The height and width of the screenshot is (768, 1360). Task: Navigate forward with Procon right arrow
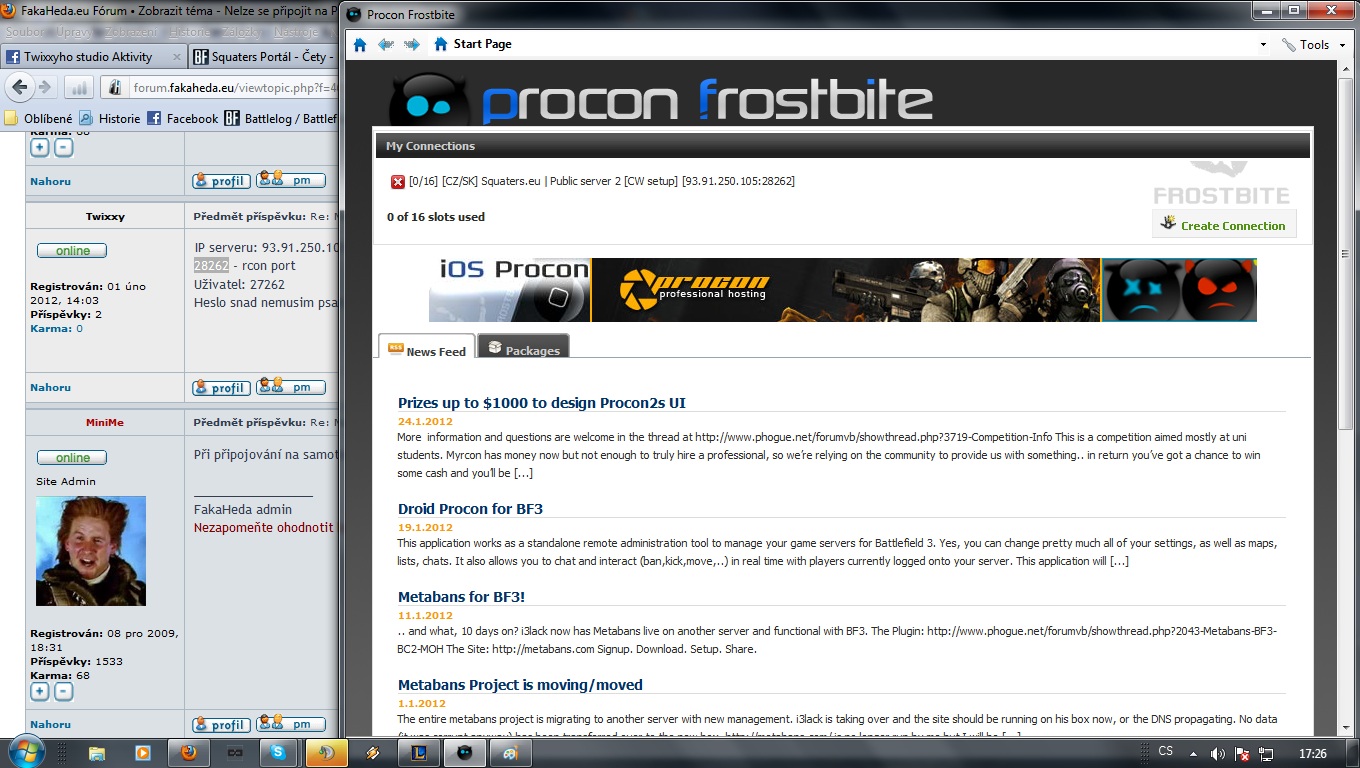[412, 44]
